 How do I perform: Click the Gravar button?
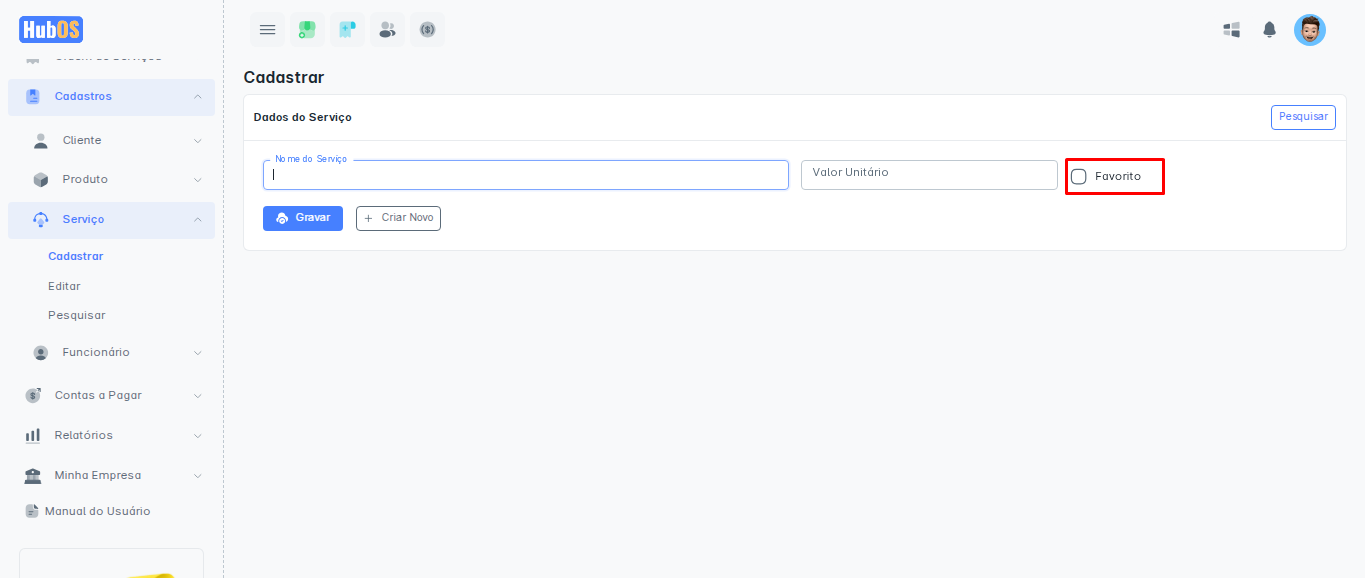tap(303, 218)
